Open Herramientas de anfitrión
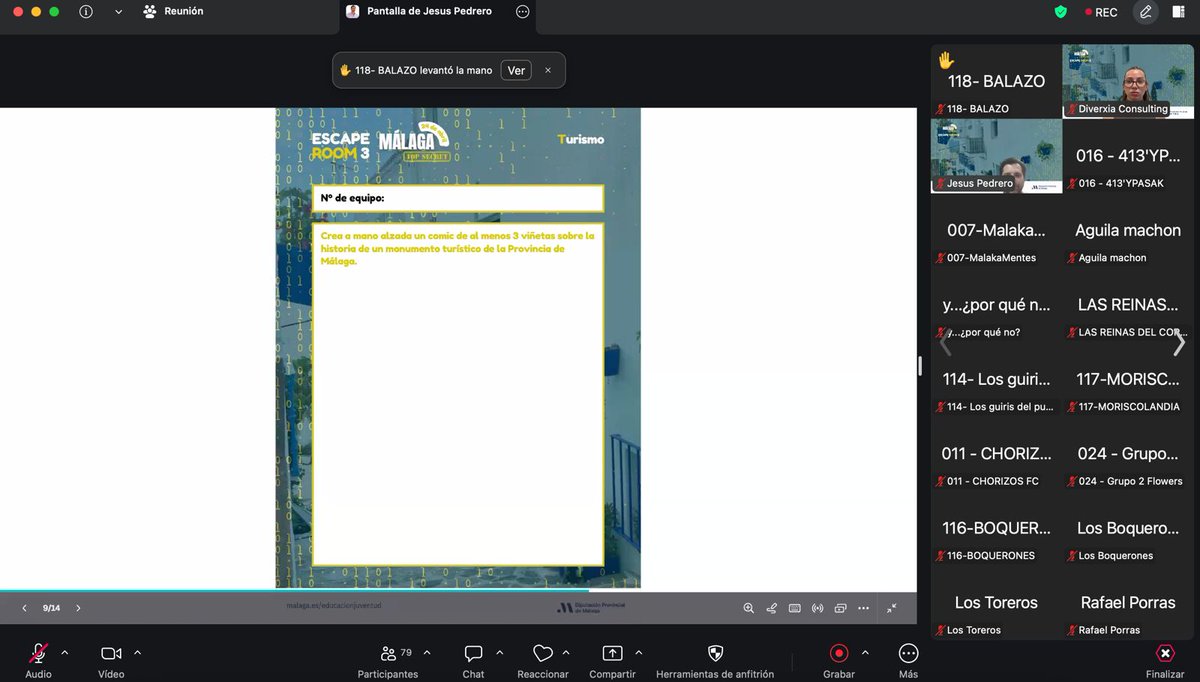This screenshot has width=1200, height=682. (x=715, y=660)
